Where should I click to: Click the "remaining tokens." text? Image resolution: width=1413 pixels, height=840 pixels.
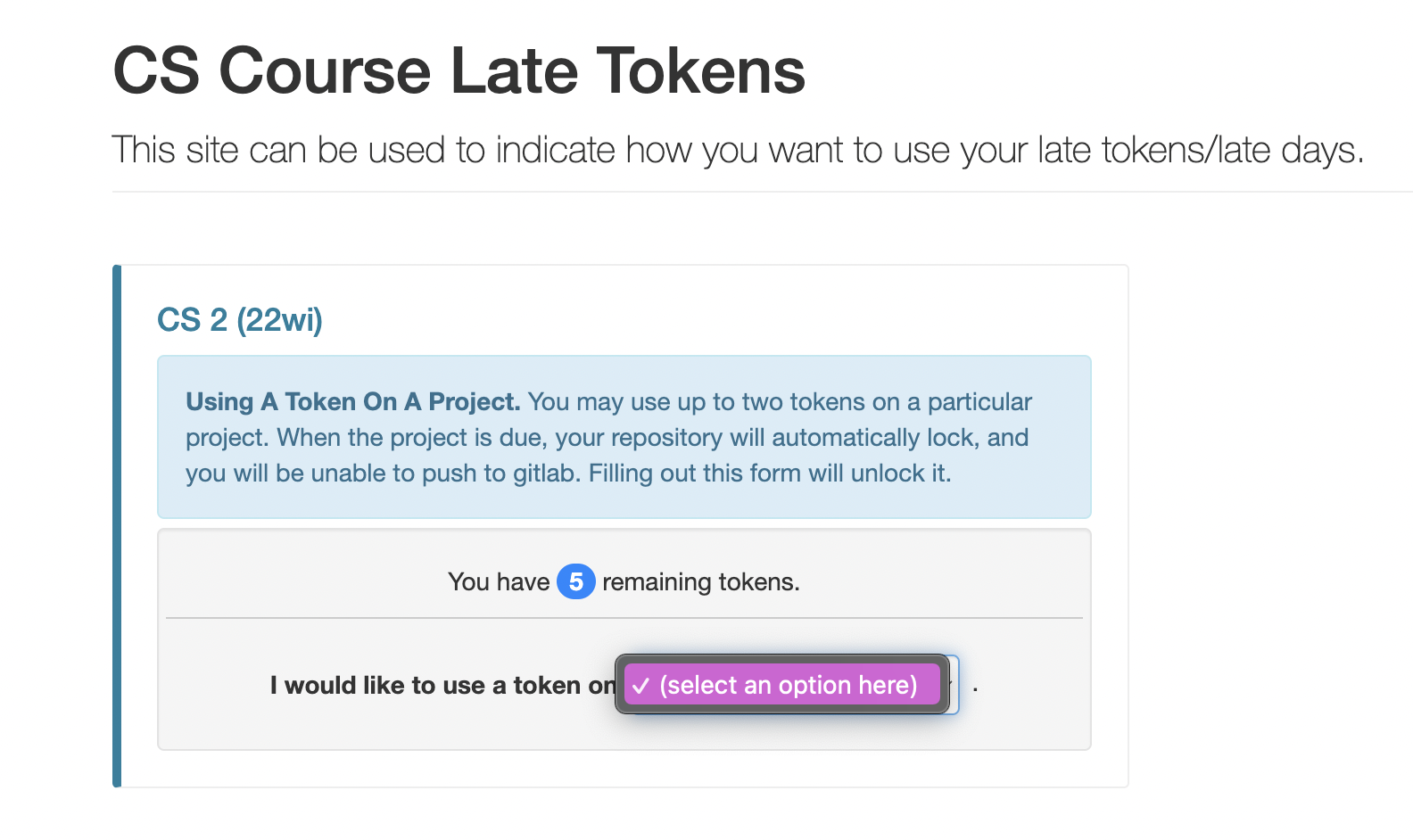(x=700, y=582)
